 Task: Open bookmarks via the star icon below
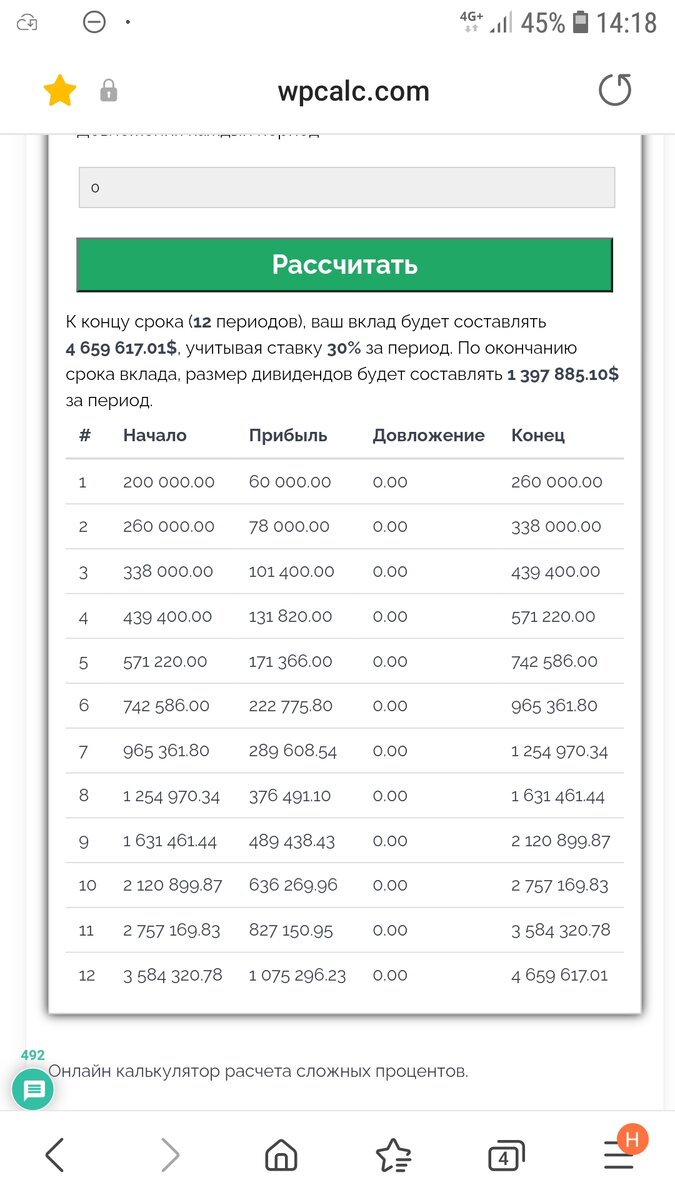tap(393, 1154)
